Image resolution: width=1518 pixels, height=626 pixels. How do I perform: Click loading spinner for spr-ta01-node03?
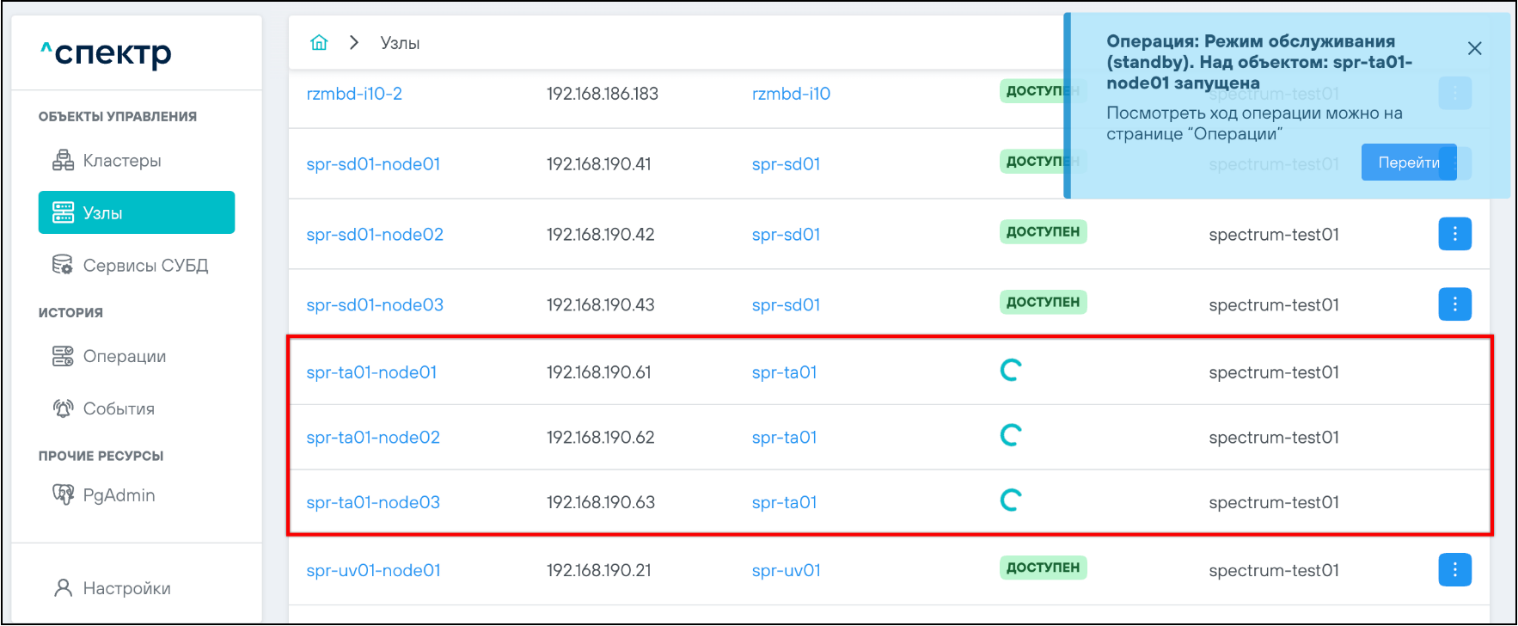click(x=1011, y=500)
